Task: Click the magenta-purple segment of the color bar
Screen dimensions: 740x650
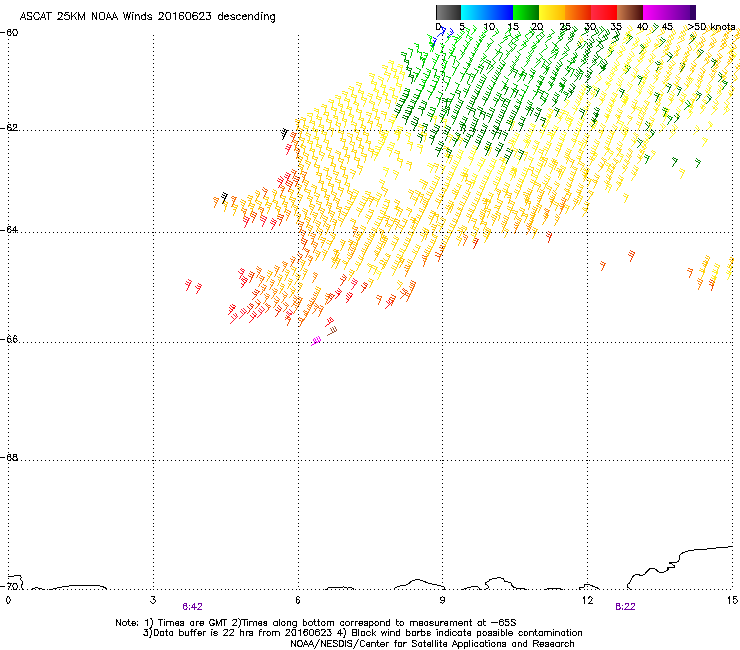Action: point(669,12)
